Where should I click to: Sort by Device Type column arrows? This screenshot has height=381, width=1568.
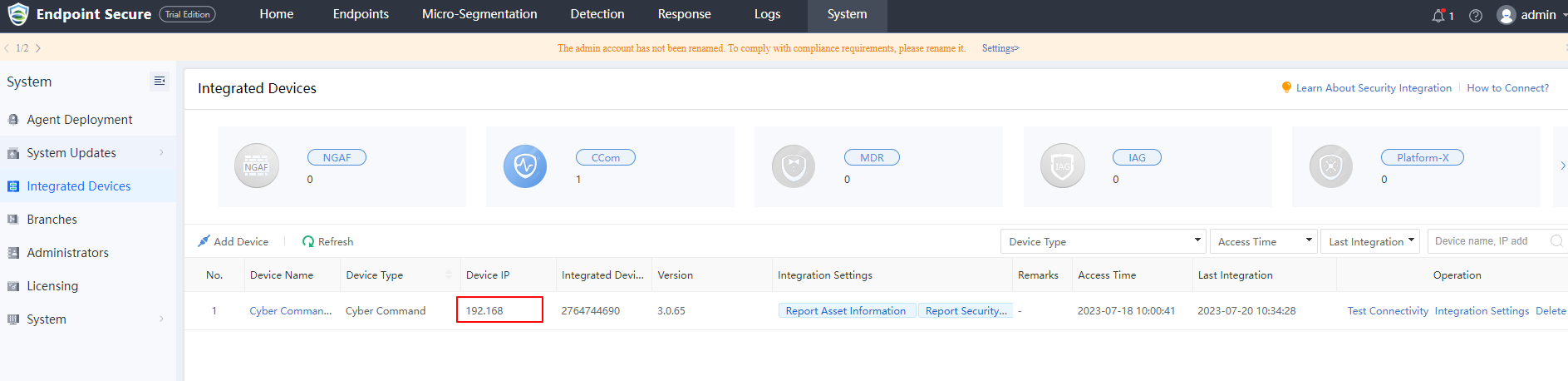[x=449, y=275]
